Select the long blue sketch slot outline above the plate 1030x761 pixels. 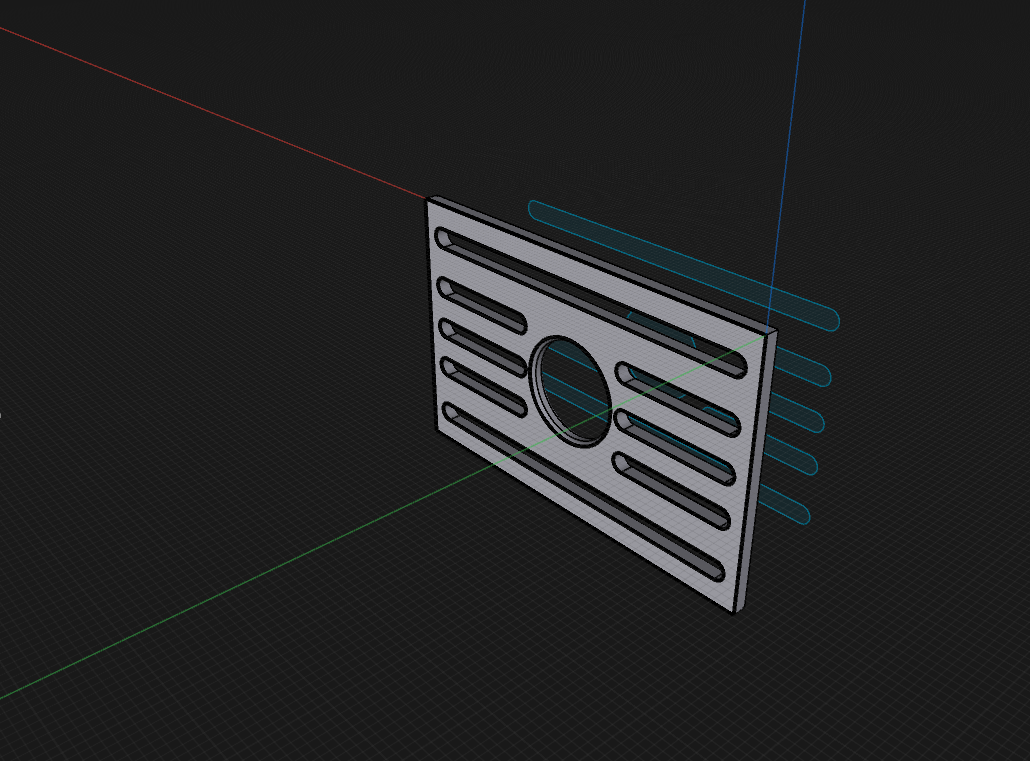684,265
